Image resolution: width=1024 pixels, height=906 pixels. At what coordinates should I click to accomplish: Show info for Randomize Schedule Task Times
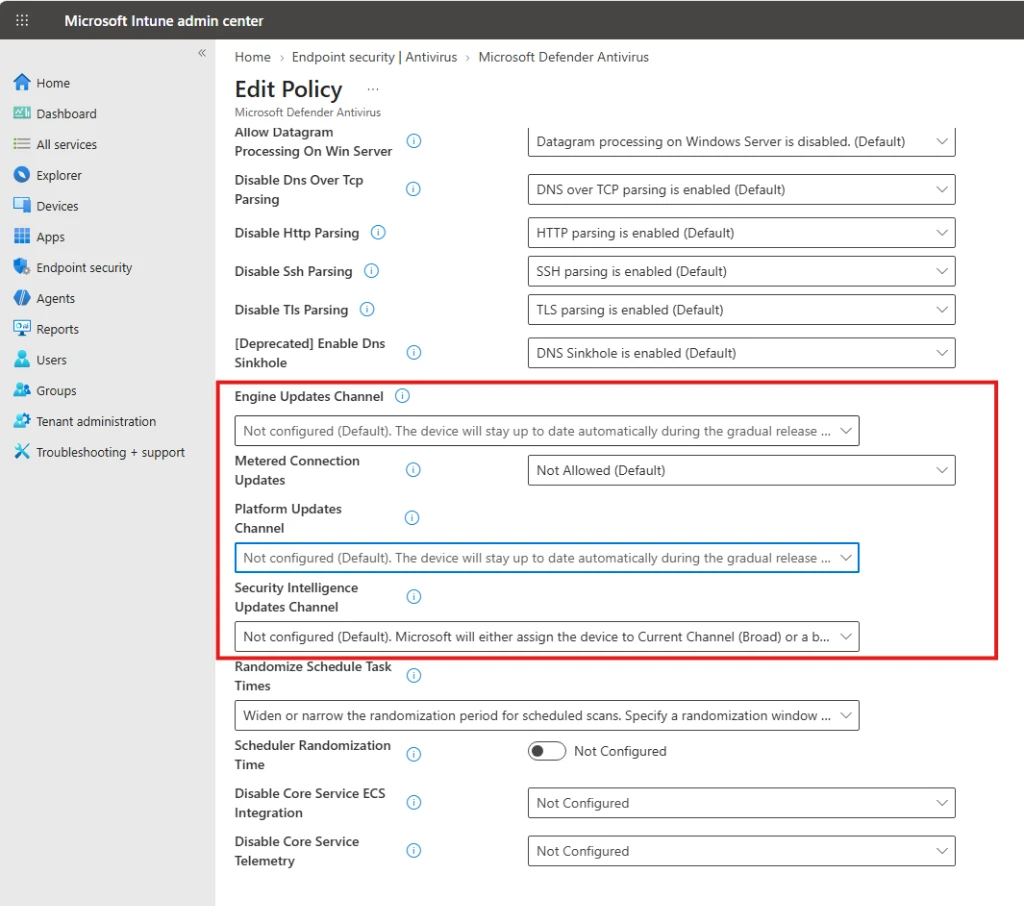pos(413,675)
